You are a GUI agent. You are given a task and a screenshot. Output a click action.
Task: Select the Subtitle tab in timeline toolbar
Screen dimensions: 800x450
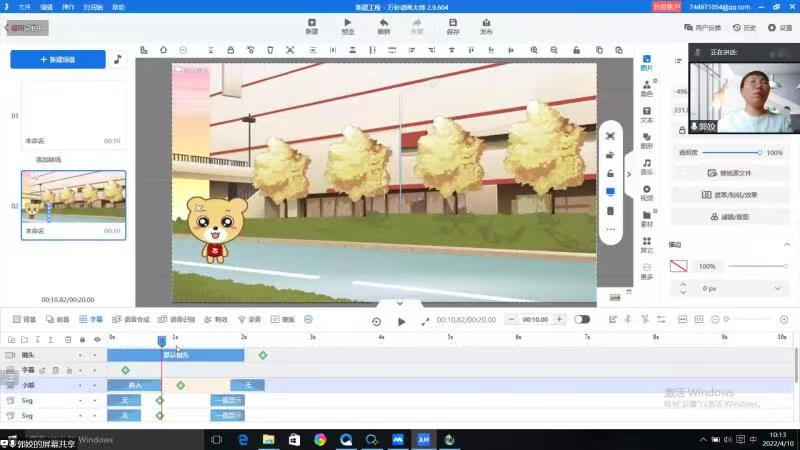(91, 319)
